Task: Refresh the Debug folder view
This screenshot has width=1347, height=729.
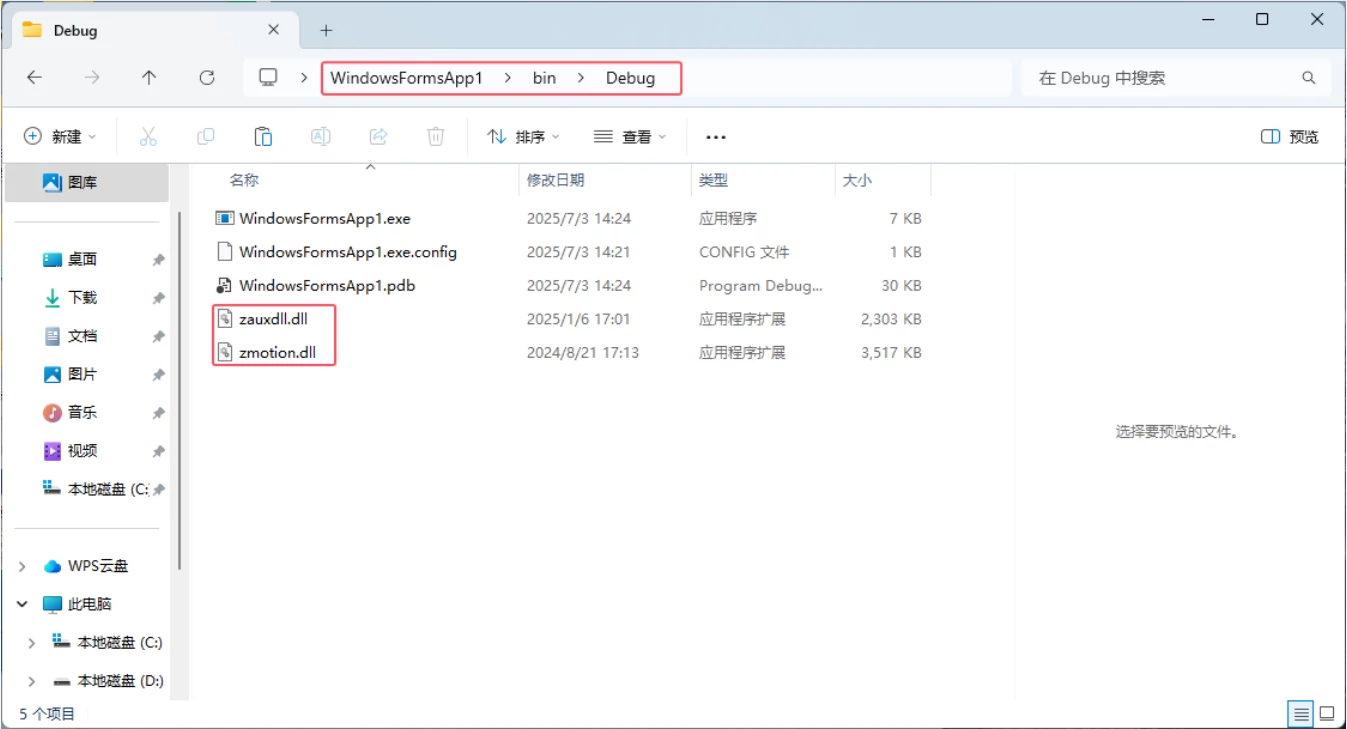Action: pyautogui.click(x=208, y=77)
